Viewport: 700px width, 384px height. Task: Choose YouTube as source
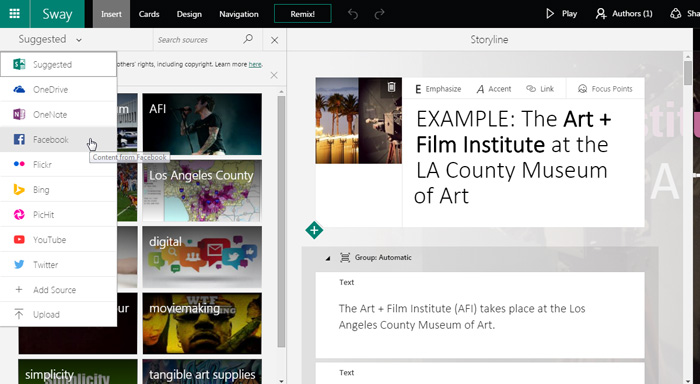[58, 239]
